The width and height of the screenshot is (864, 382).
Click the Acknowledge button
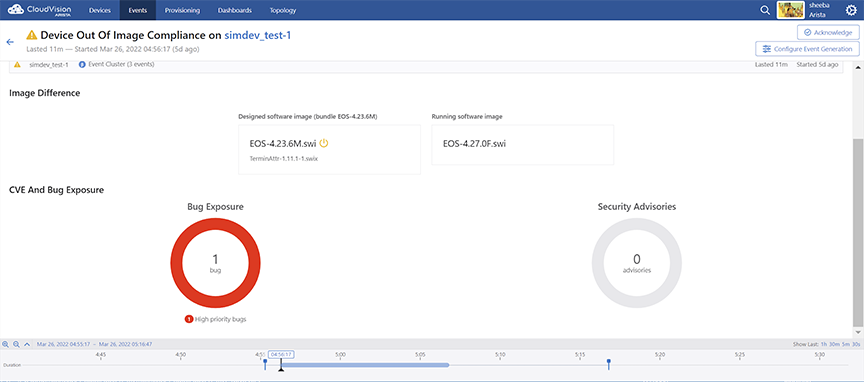[828, 33]
